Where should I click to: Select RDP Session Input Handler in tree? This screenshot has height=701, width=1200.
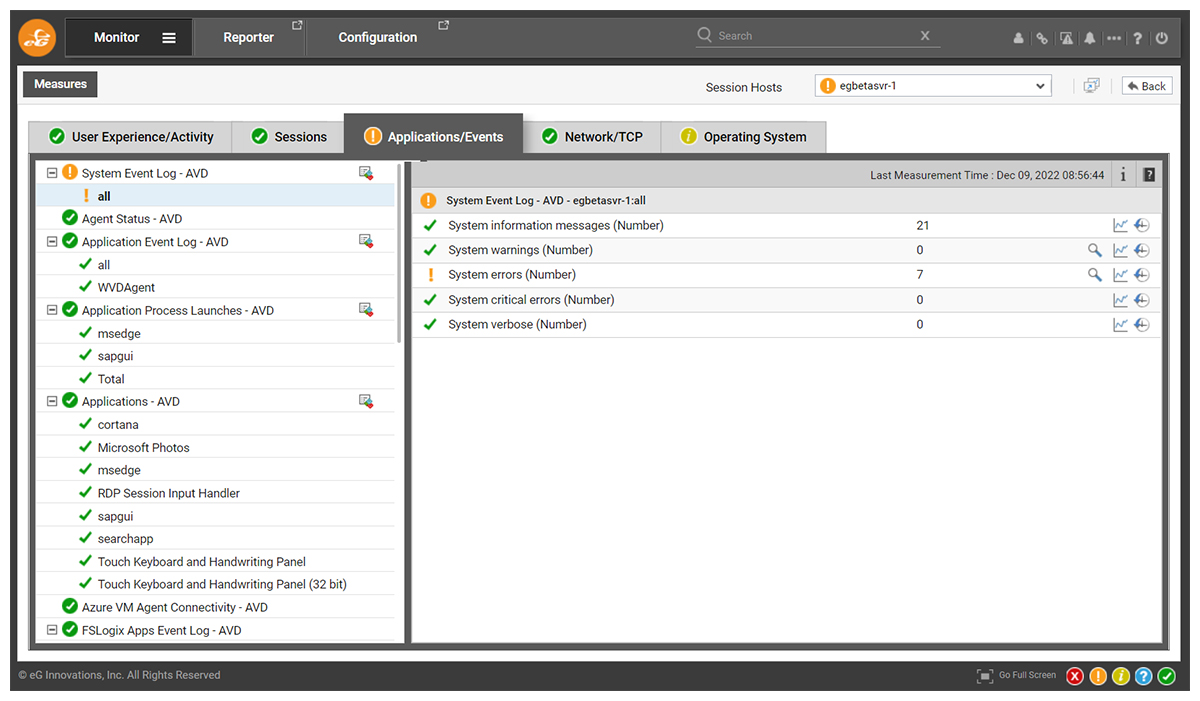(x=169, y=493)
